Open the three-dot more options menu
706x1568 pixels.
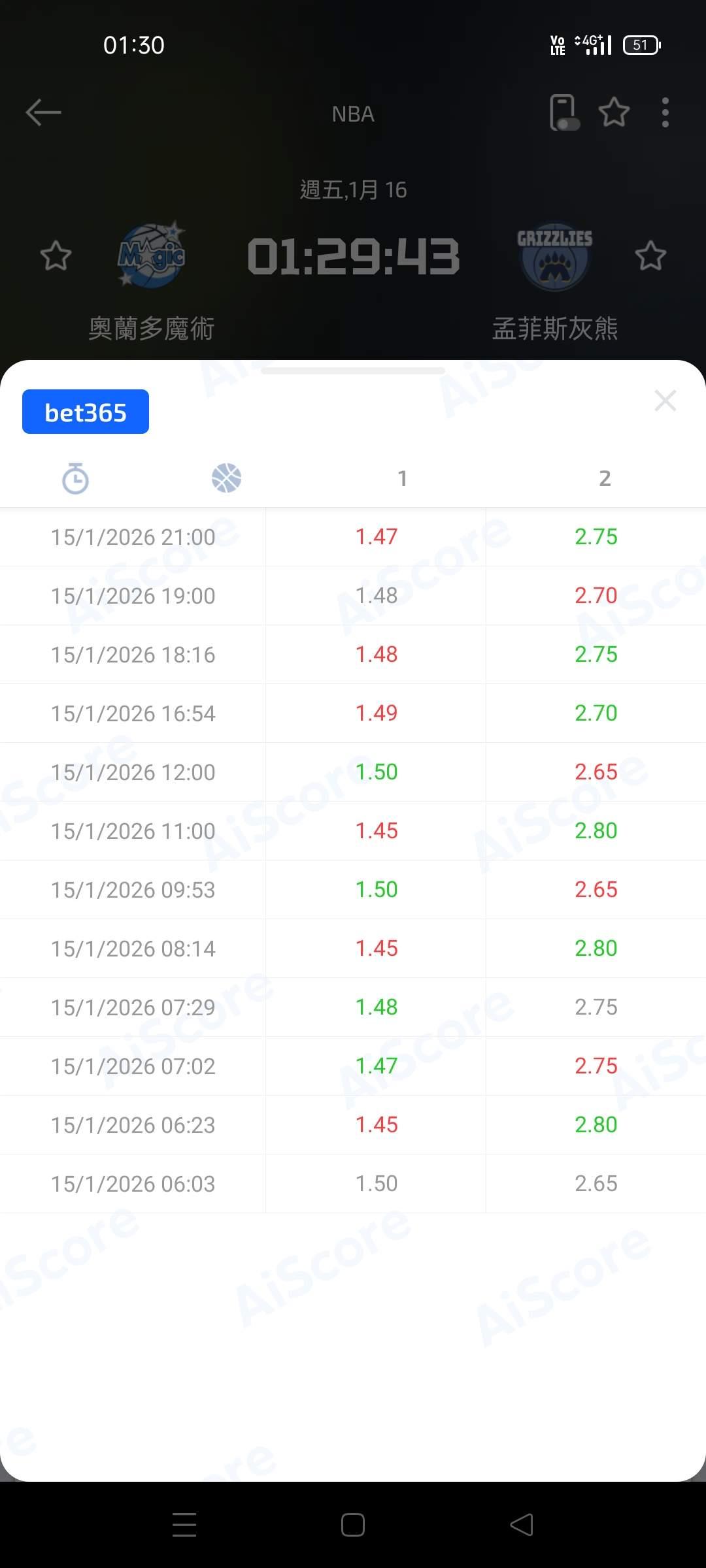click(665, 112)
